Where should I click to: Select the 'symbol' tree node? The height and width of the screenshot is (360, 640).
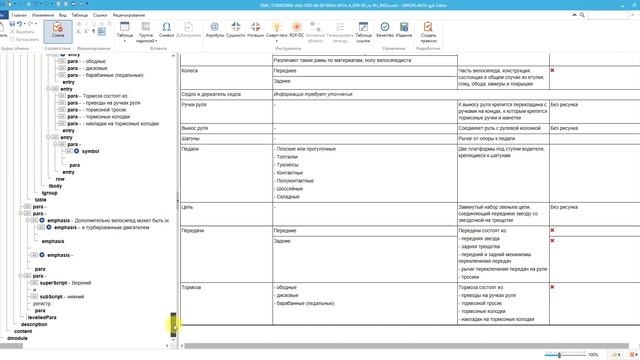(90, 151)
